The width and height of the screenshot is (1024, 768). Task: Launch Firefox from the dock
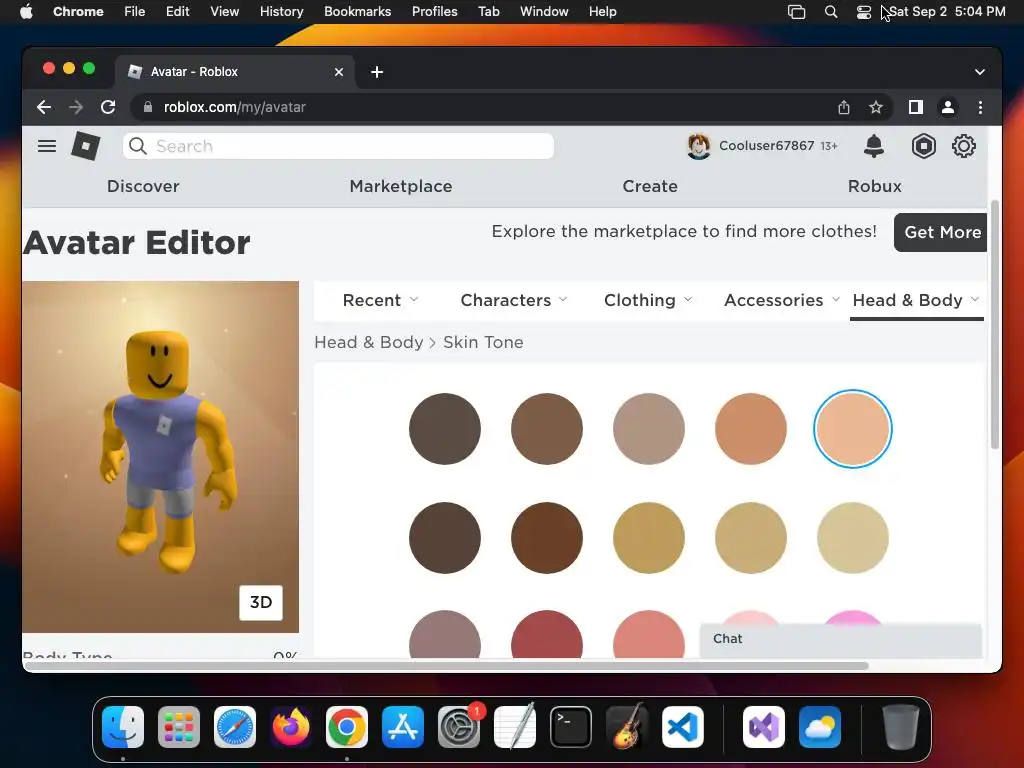(291, 726)
